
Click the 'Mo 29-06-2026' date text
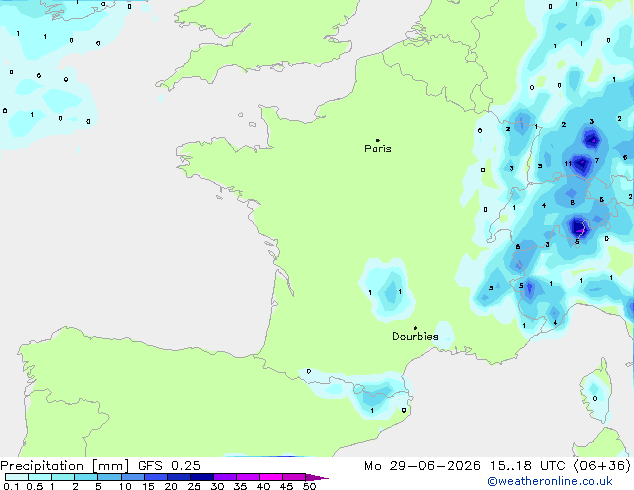click(x=423, y=466)
